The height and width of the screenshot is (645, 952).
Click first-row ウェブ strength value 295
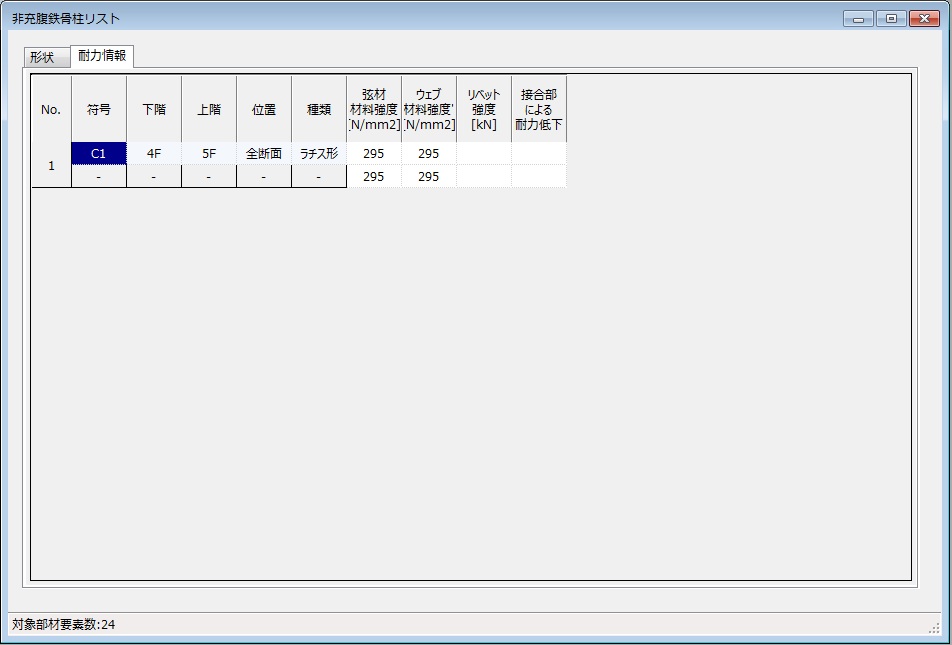(x=429, y=154)
